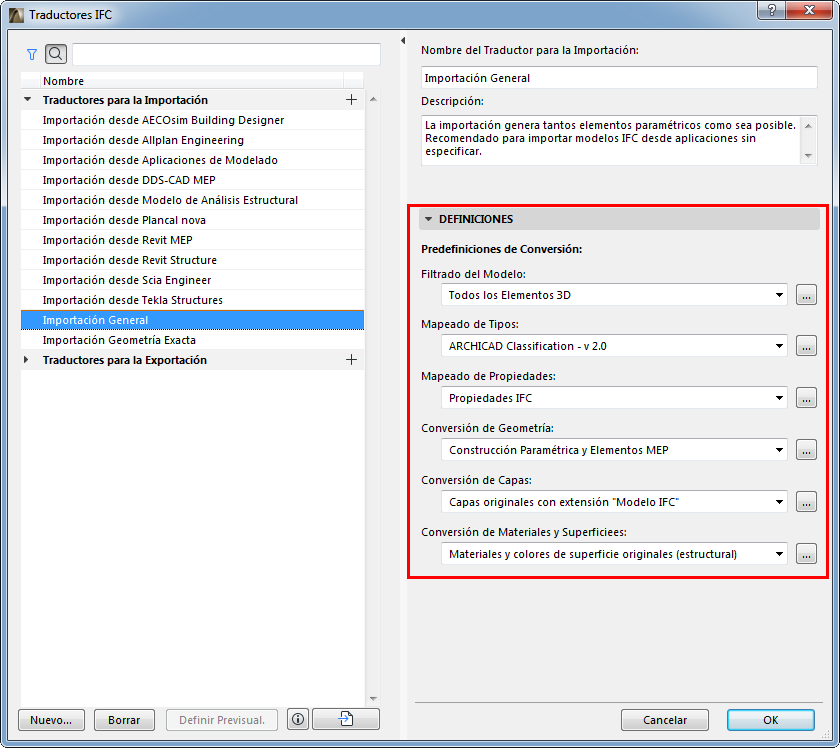Open Conversión de Geometría options ellipsis button
The height and width of the screenshot is (748, 840).
tap(806, 450)
